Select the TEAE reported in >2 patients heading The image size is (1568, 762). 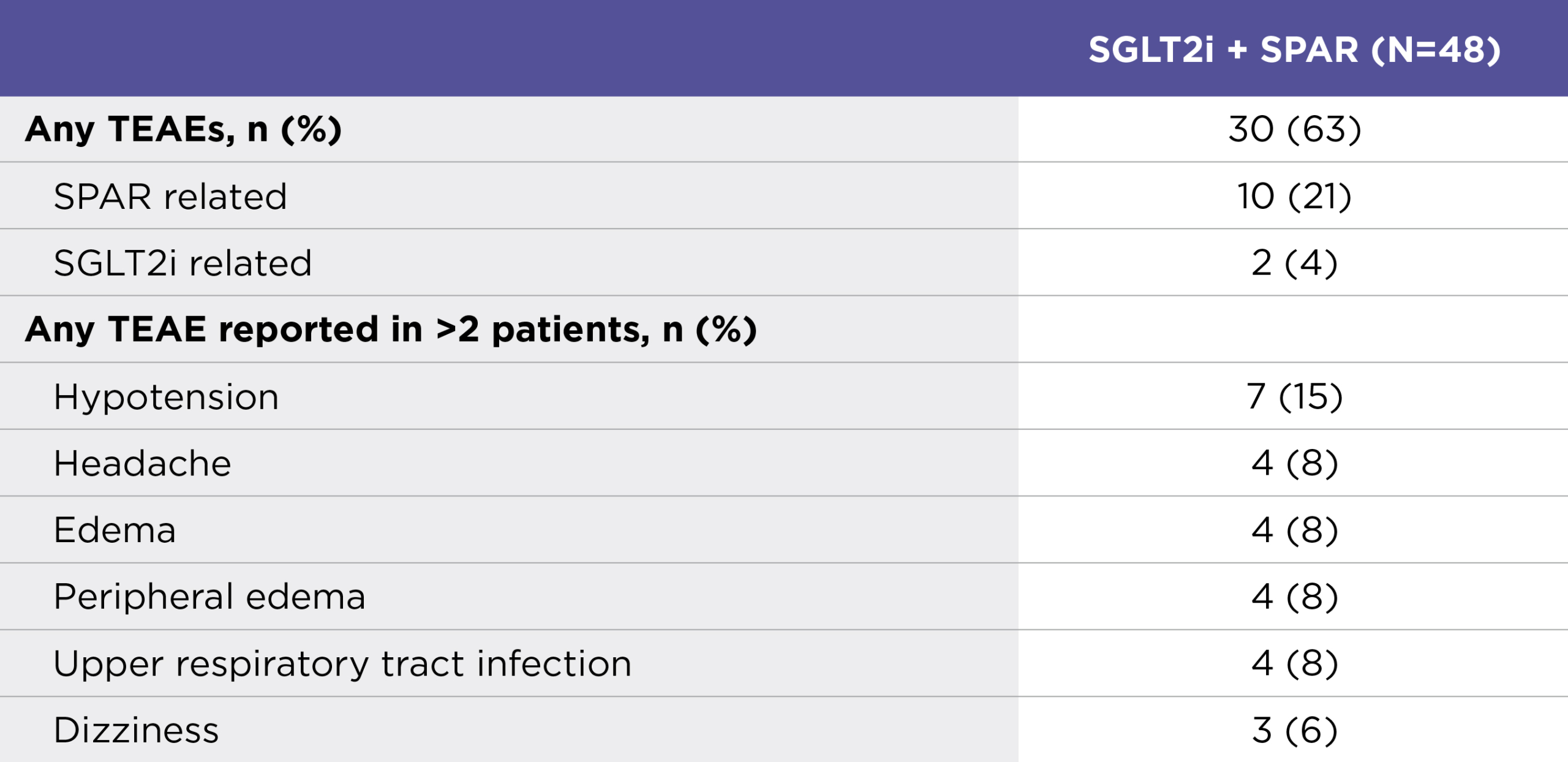[x=391, y=330]
